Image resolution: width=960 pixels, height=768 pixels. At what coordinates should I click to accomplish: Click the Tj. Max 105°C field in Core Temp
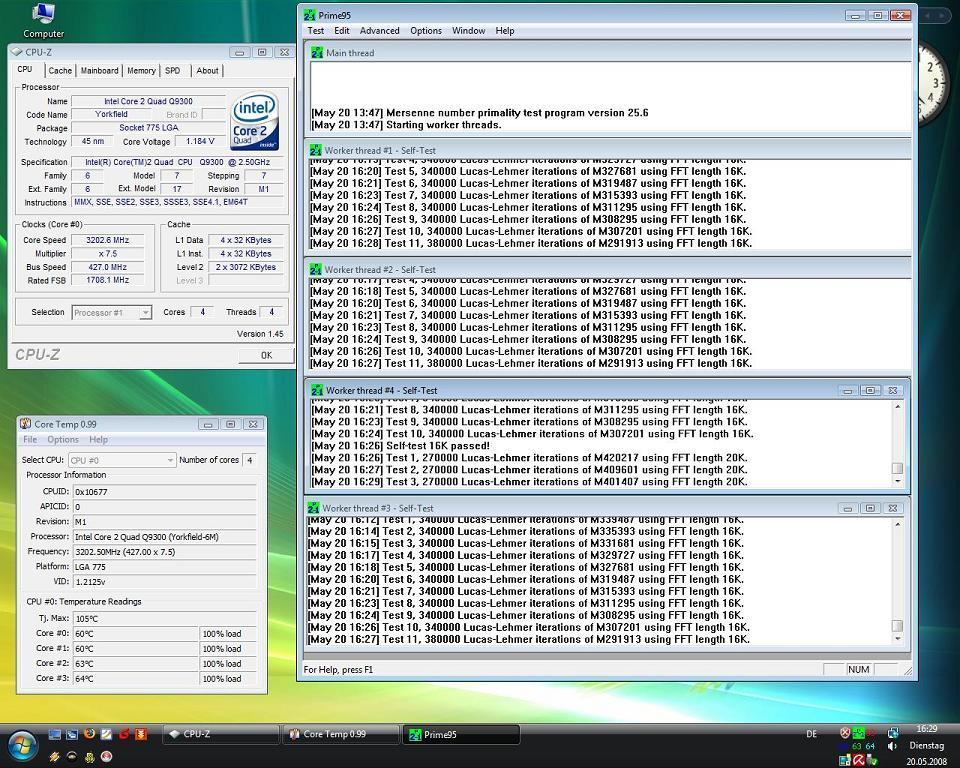164,619
